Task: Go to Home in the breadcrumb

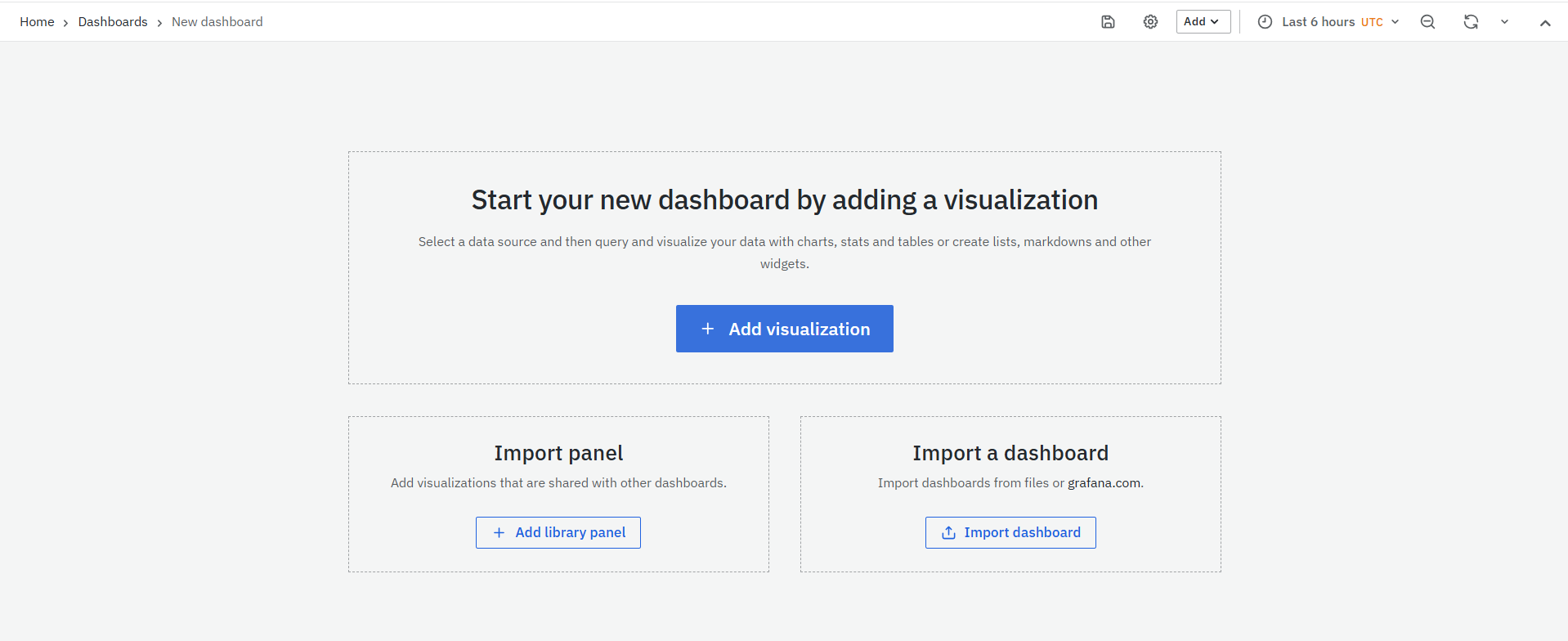Action: pyautogui.click(x=37, y=22)
